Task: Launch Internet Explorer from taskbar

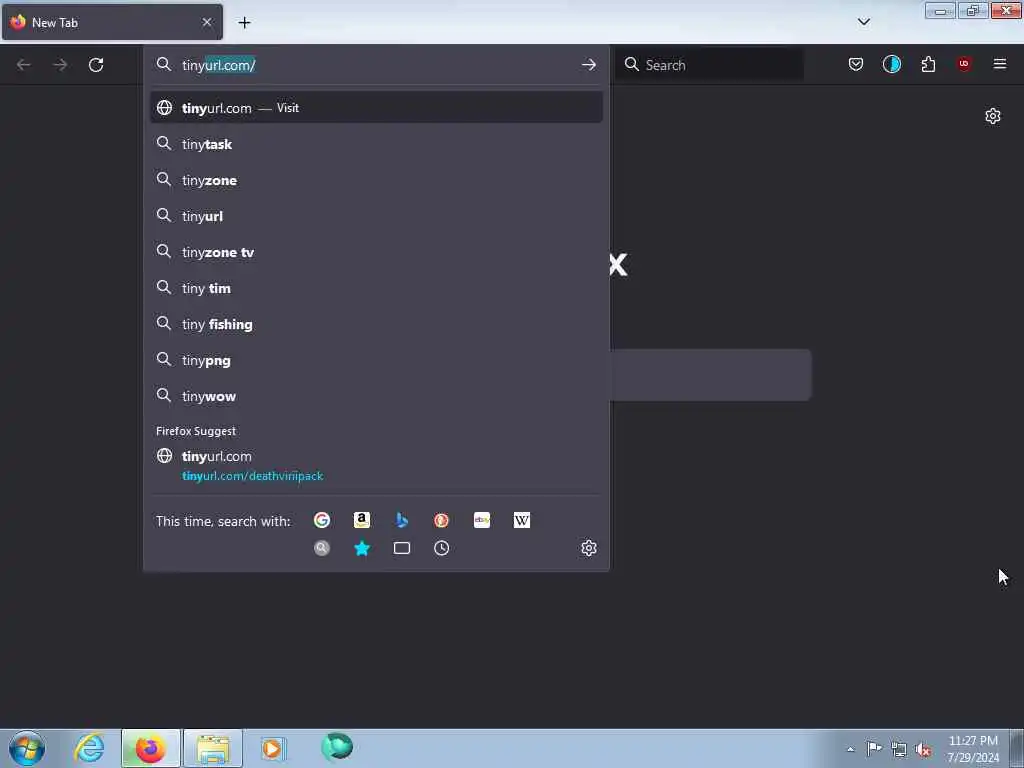Action: pos(89,748)
